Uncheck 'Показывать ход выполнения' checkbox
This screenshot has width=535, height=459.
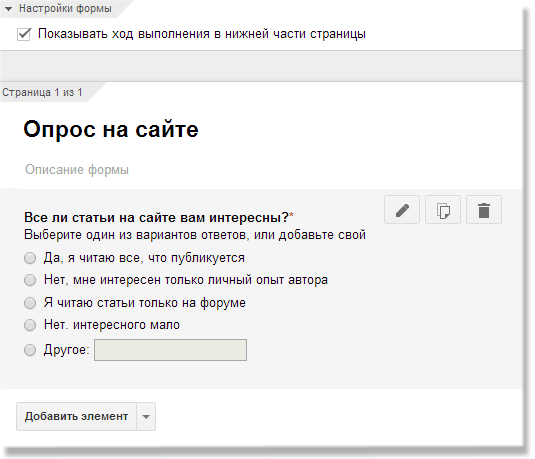pos(24,34)
